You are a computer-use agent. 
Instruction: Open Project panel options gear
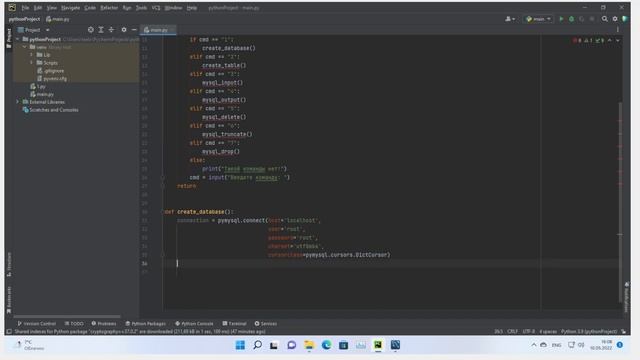click(x=124, y=30)
